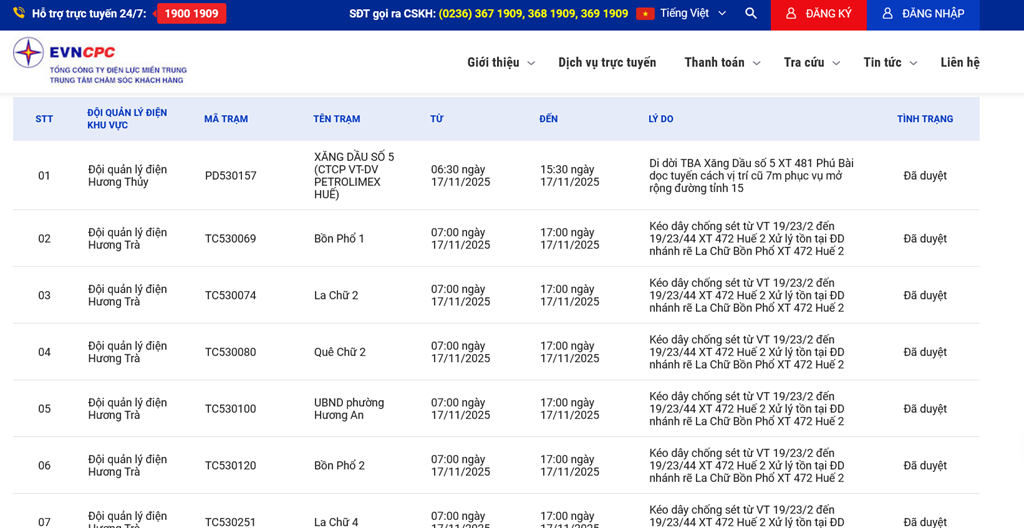Image resolution: width=1024 pixels, height=528 pixels.
Task: Click the EVNCPC logo
Action: 99,61
